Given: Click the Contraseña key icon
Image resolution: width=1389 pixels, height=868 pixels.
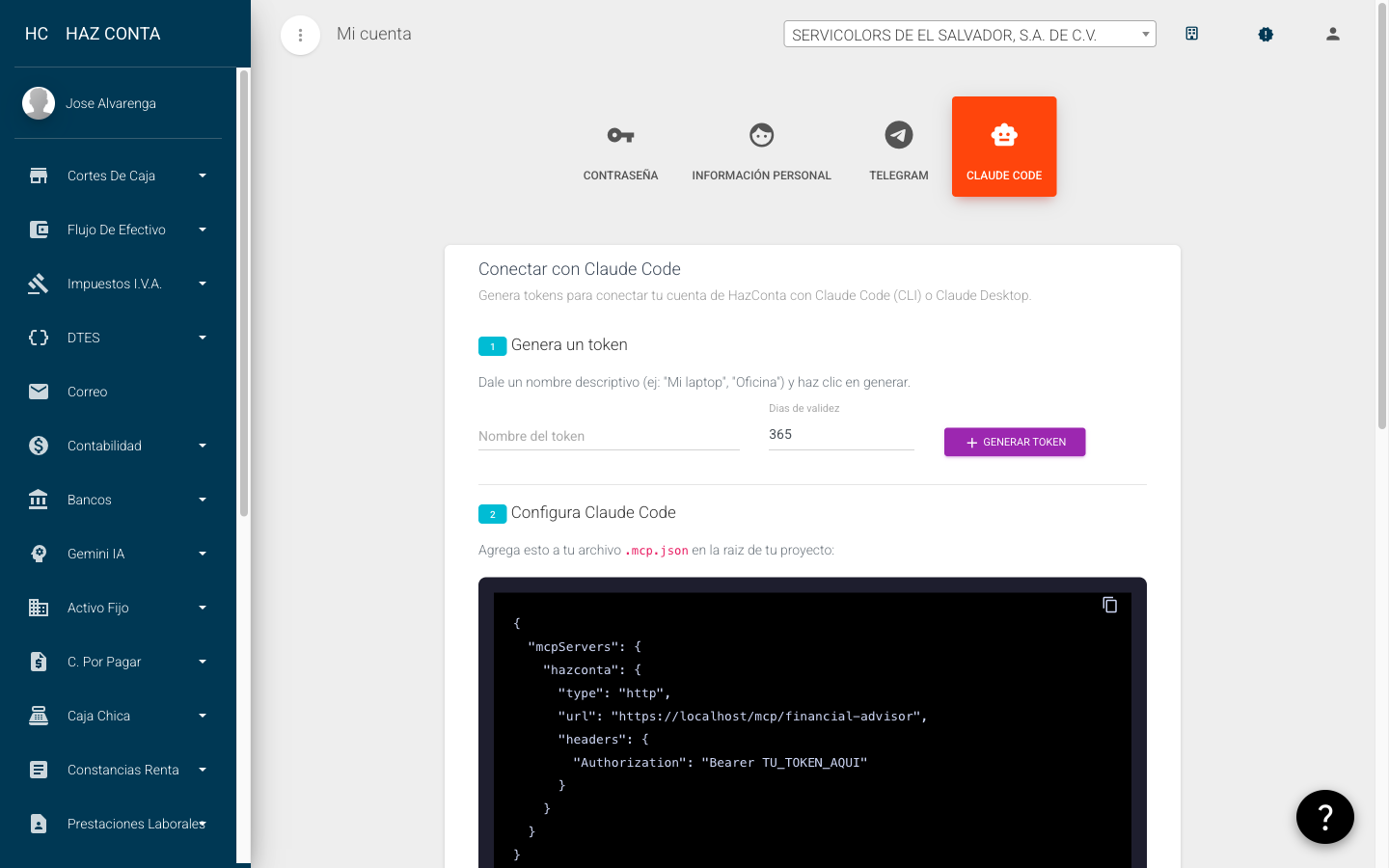Looking at the screenshot, I should [620, 135].
